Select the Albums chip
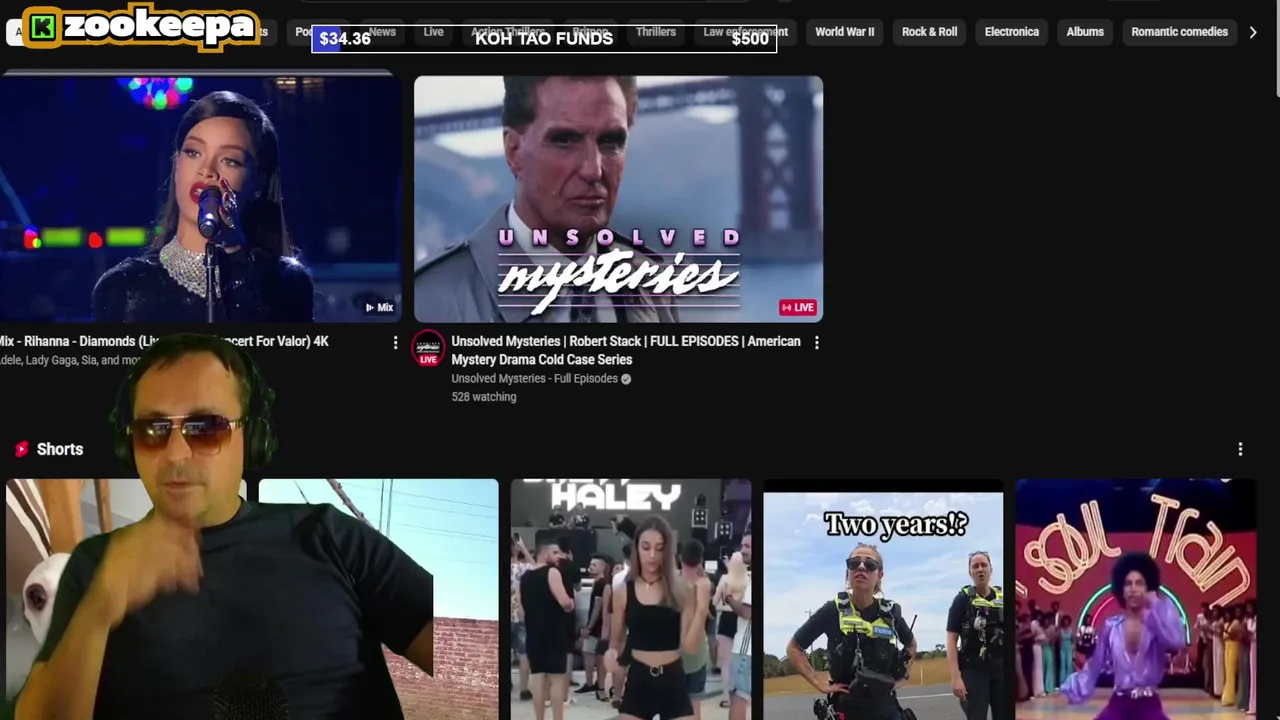Viewport: 1280px width, 720px height. (x=1085, y=32)
